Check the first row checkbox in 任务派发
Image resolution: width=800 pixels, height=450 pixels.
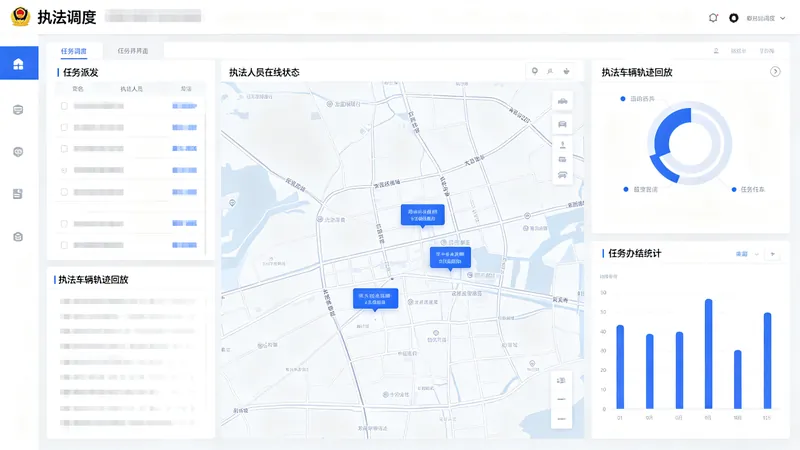64,106
